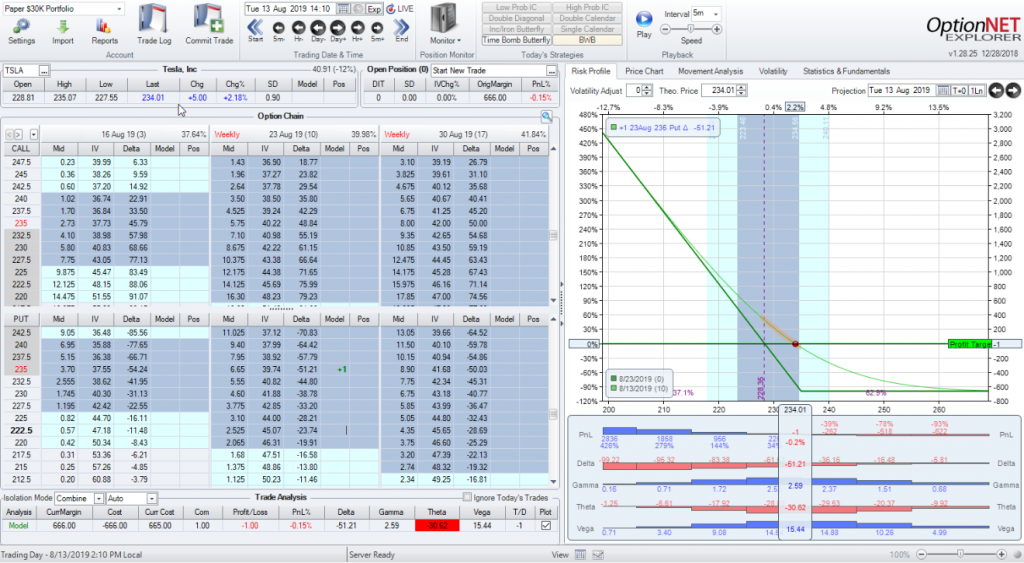The width and height of the screenshot is (1024, 563).
Task: Open the Reports icon
Action: [x=104, y=31]
